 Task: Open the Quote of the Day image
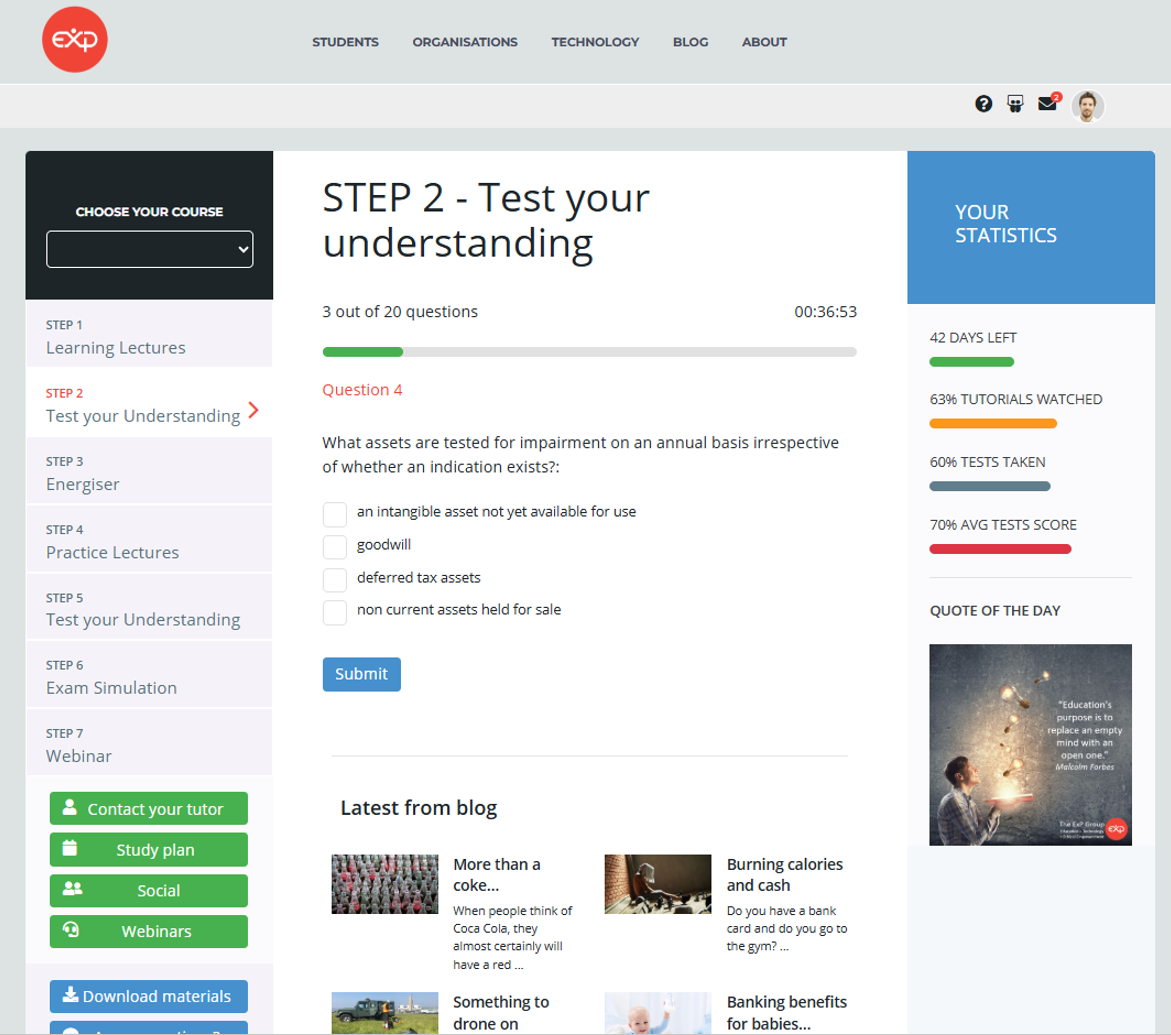coord(1030,744)
